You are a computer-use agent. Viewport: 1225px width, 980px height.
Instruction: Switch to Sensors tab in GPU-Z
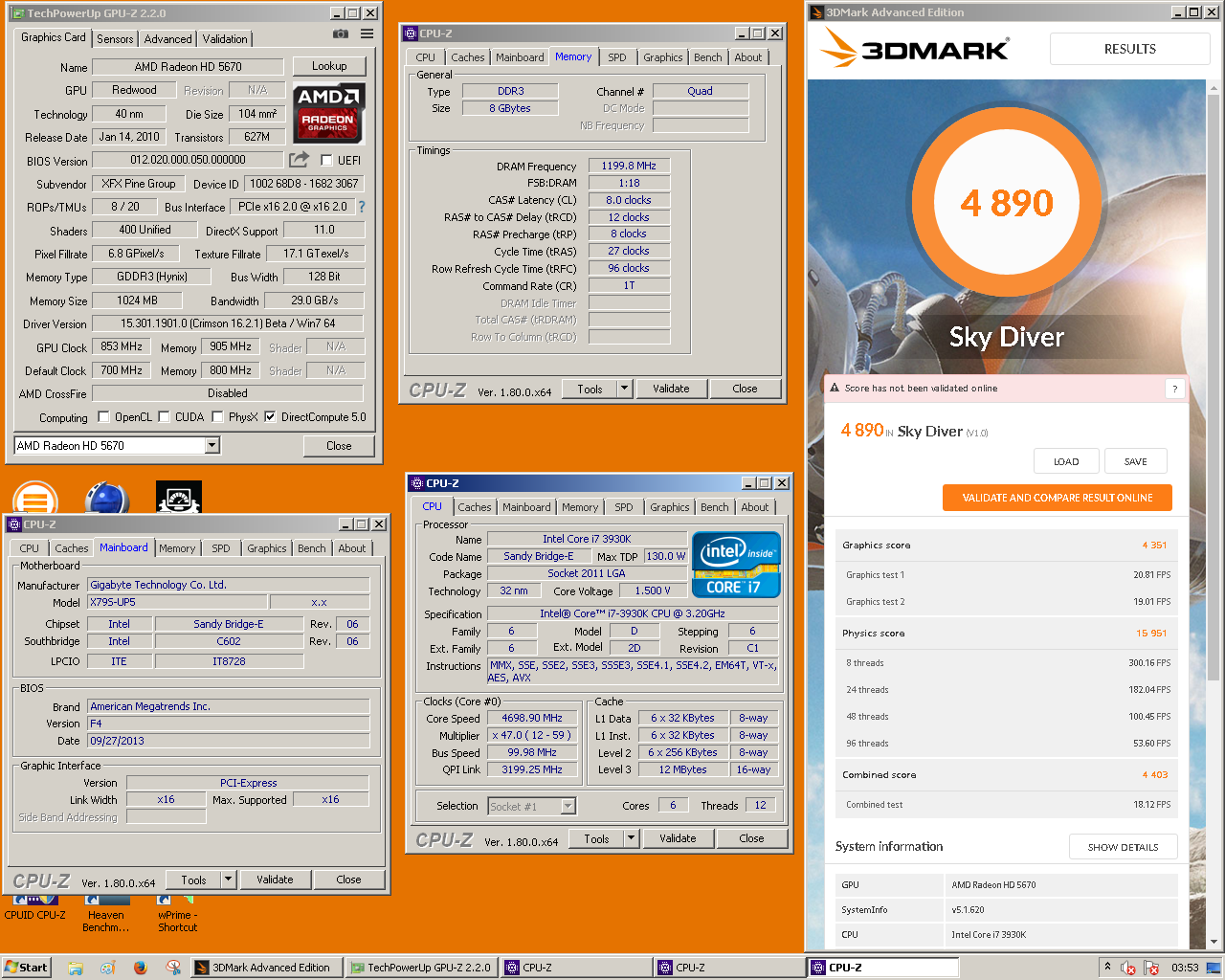coord(115,38)
